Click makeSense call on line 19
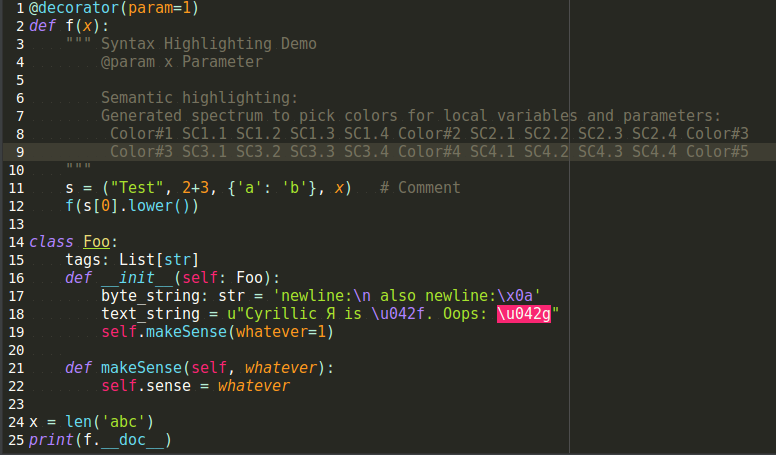Viewport: 776px width, 455px height. click(186, 332)
